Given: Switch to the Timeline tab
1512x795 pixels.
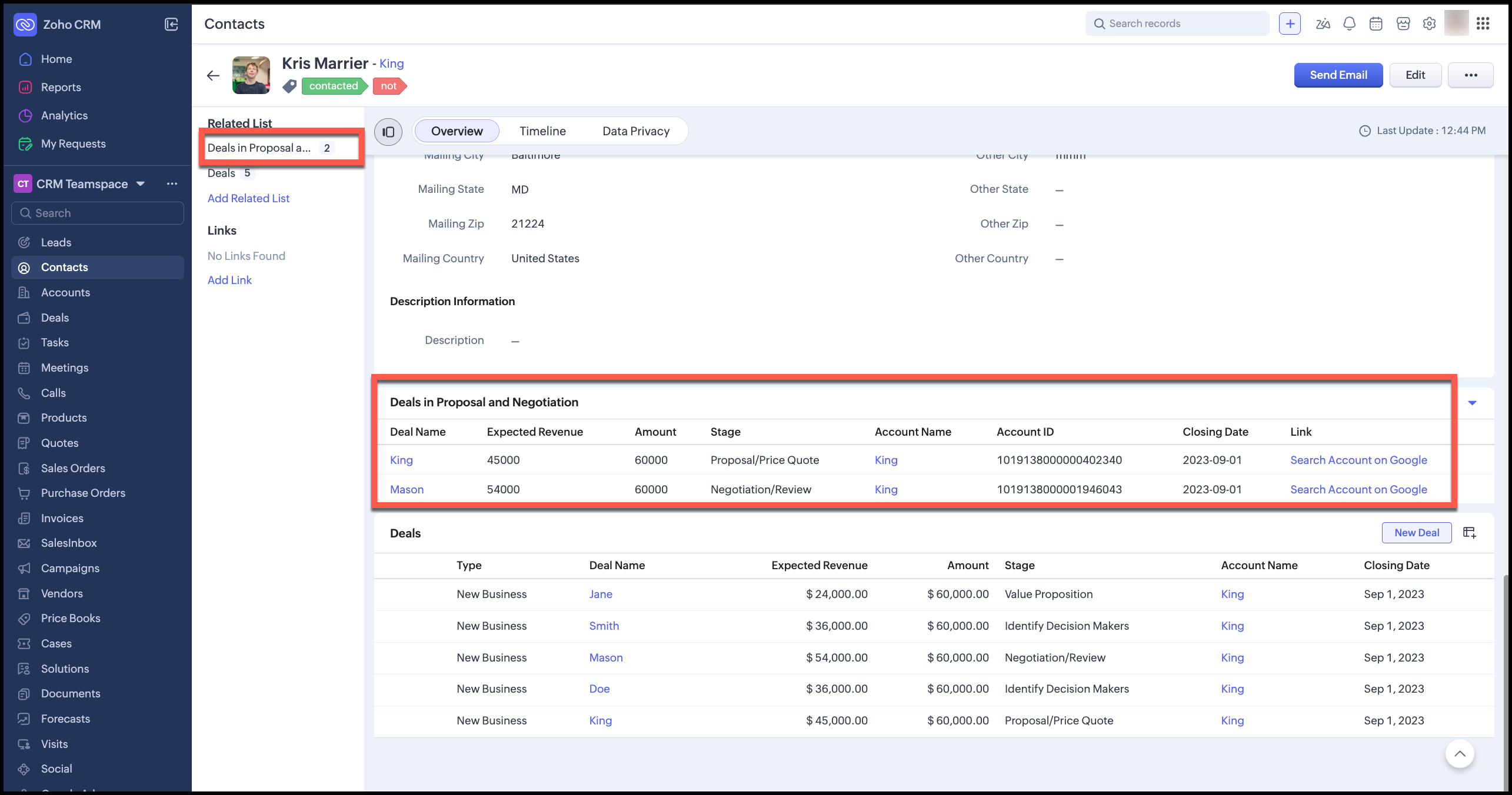Looking at the screenshot, I should pos(542,131).
